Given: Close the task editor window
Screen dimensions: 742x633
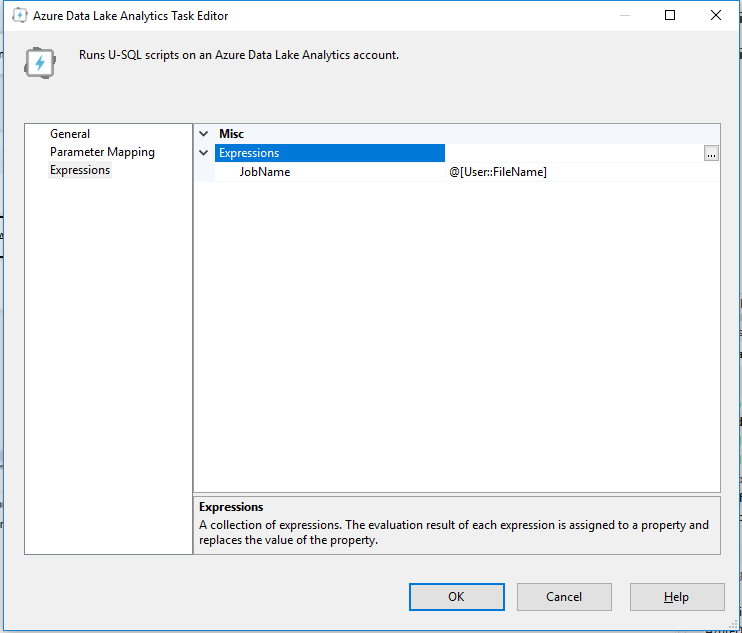Looking at the screenshot, I should 716,15.
